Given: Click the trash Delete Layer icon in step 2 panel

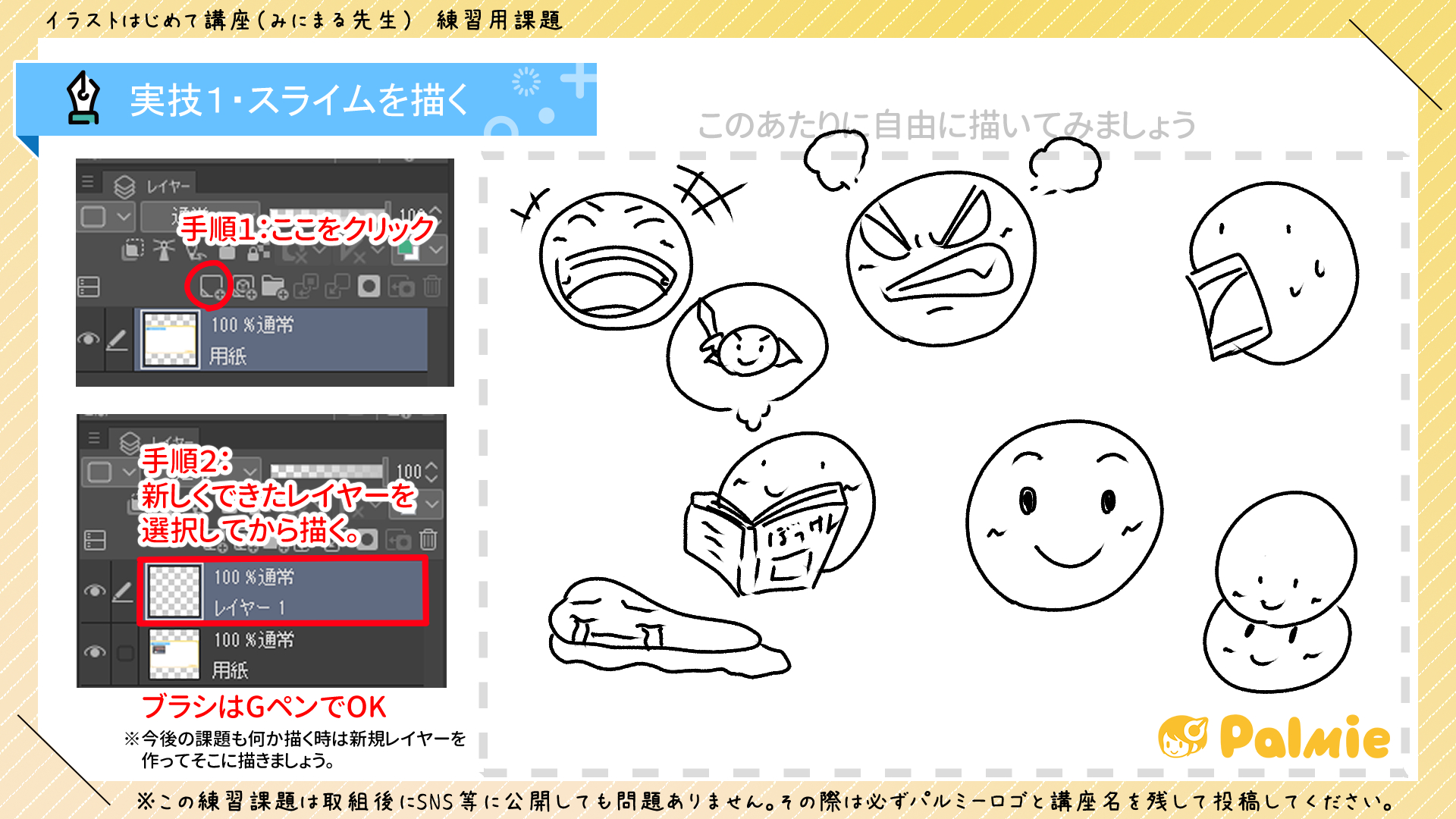Looking at the screenshot, I should point(428,539).
